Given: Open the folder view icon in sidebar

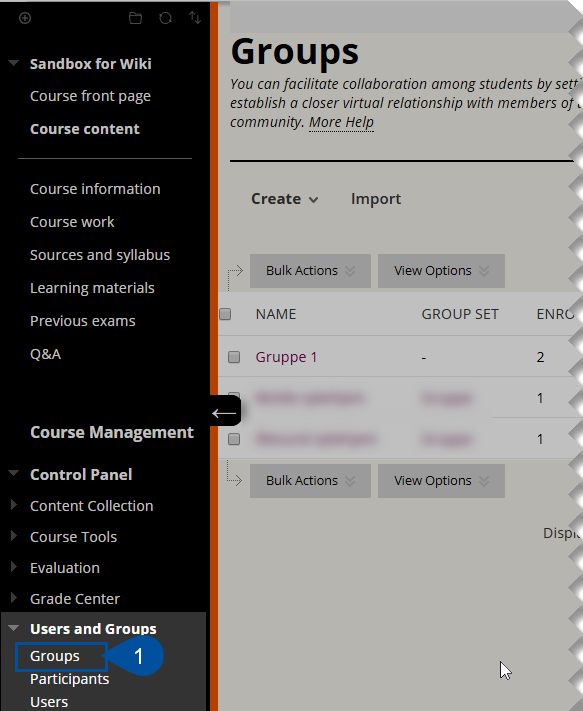Looking at the screenshot, I should tap(135, 18).
